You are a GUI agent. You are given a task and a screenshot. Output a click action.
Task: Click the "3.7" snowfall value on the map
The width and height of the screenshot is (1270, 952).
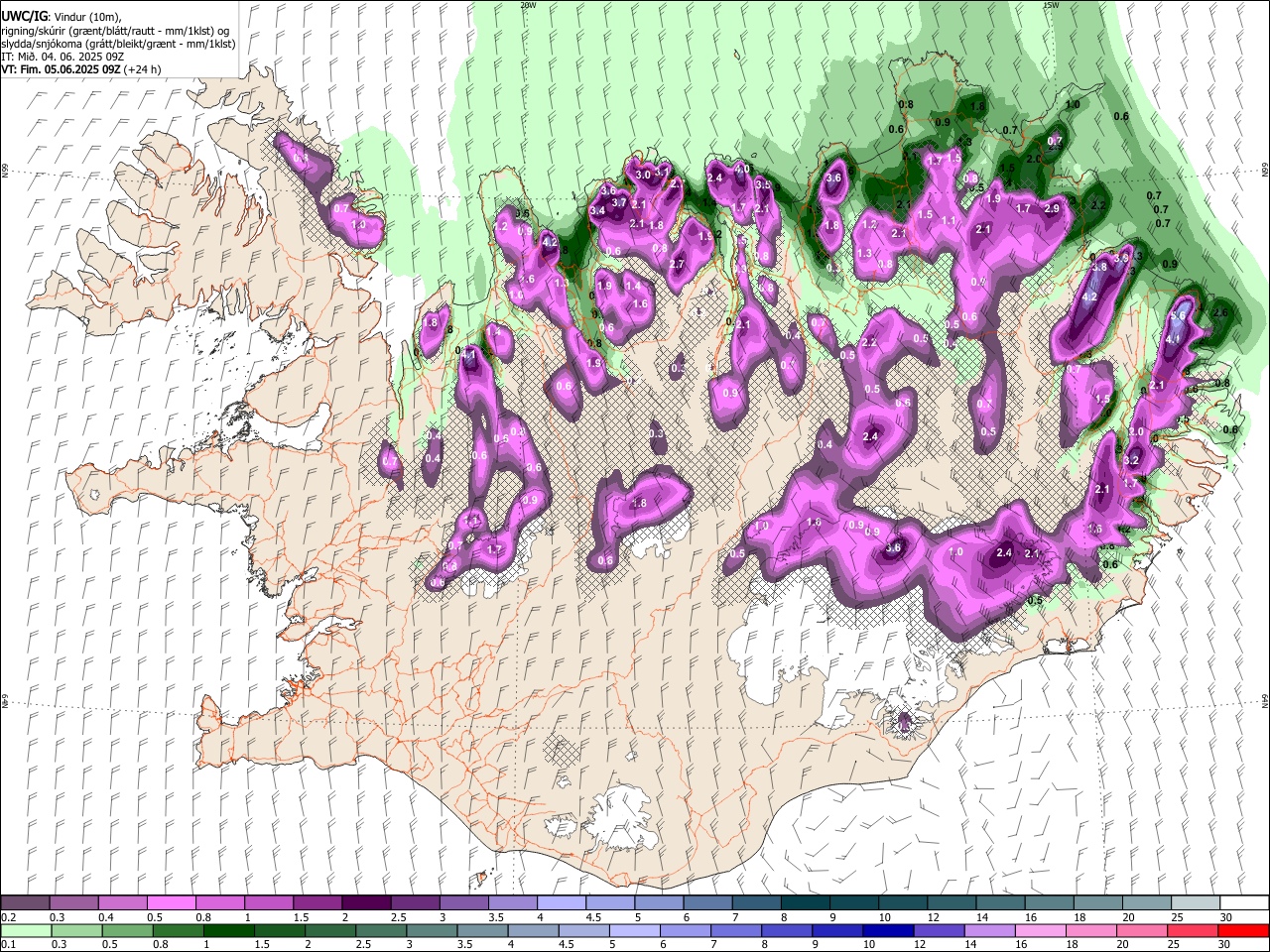point(619,202)
